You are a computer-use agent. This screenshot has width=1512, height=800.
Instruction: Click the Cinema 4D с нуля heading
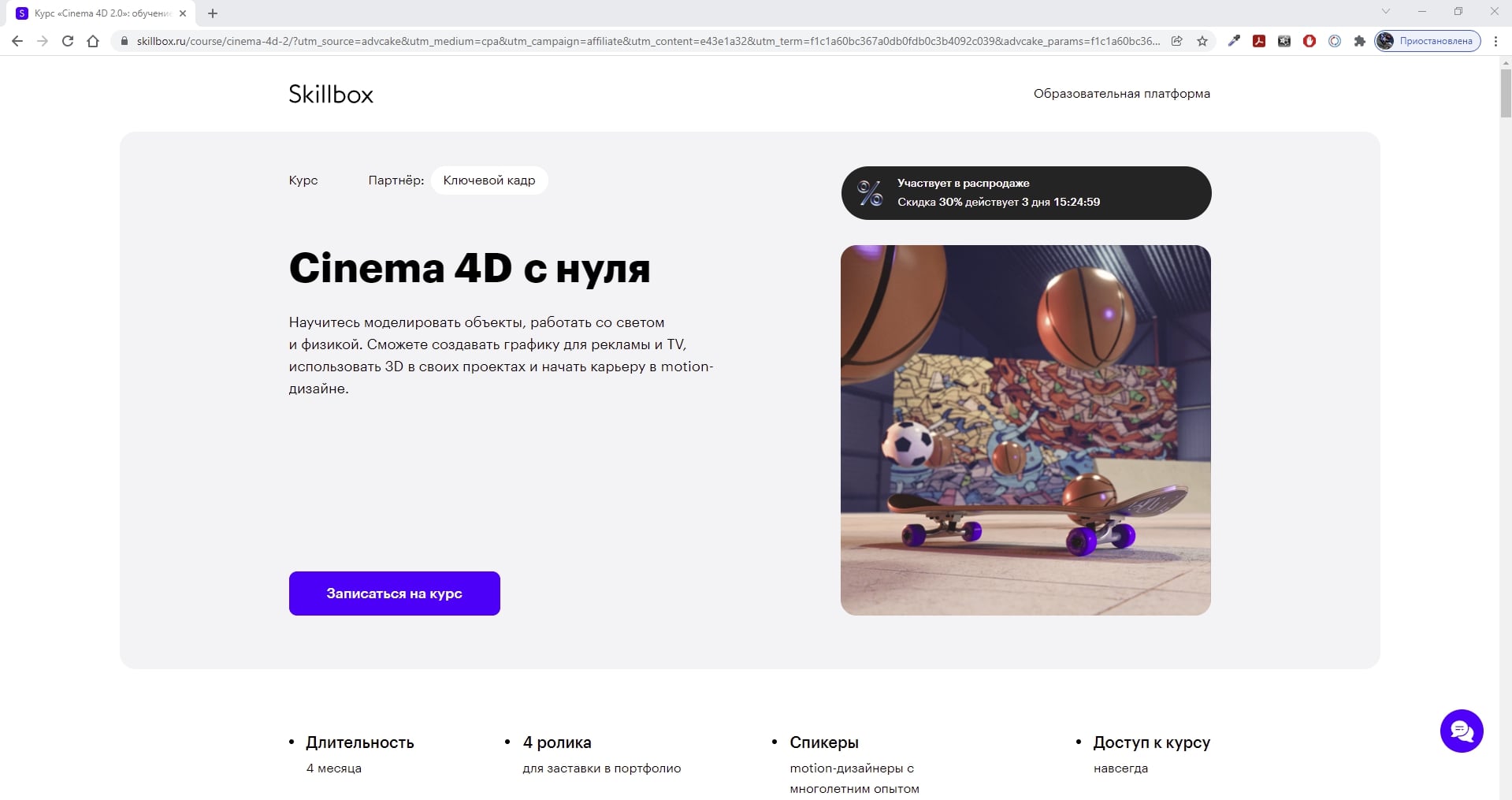coord(470,268)
